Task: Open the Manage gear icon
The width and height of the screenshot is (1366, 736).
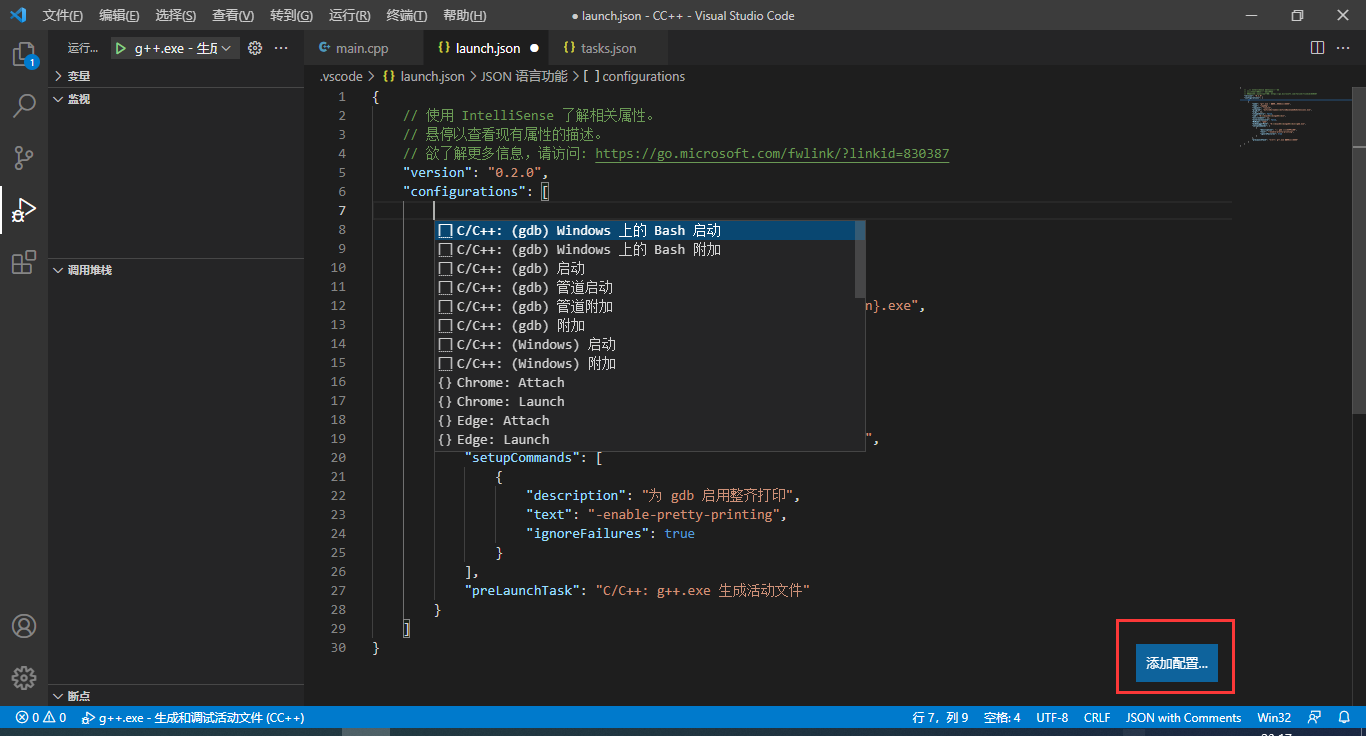Action: click(24, 677)
